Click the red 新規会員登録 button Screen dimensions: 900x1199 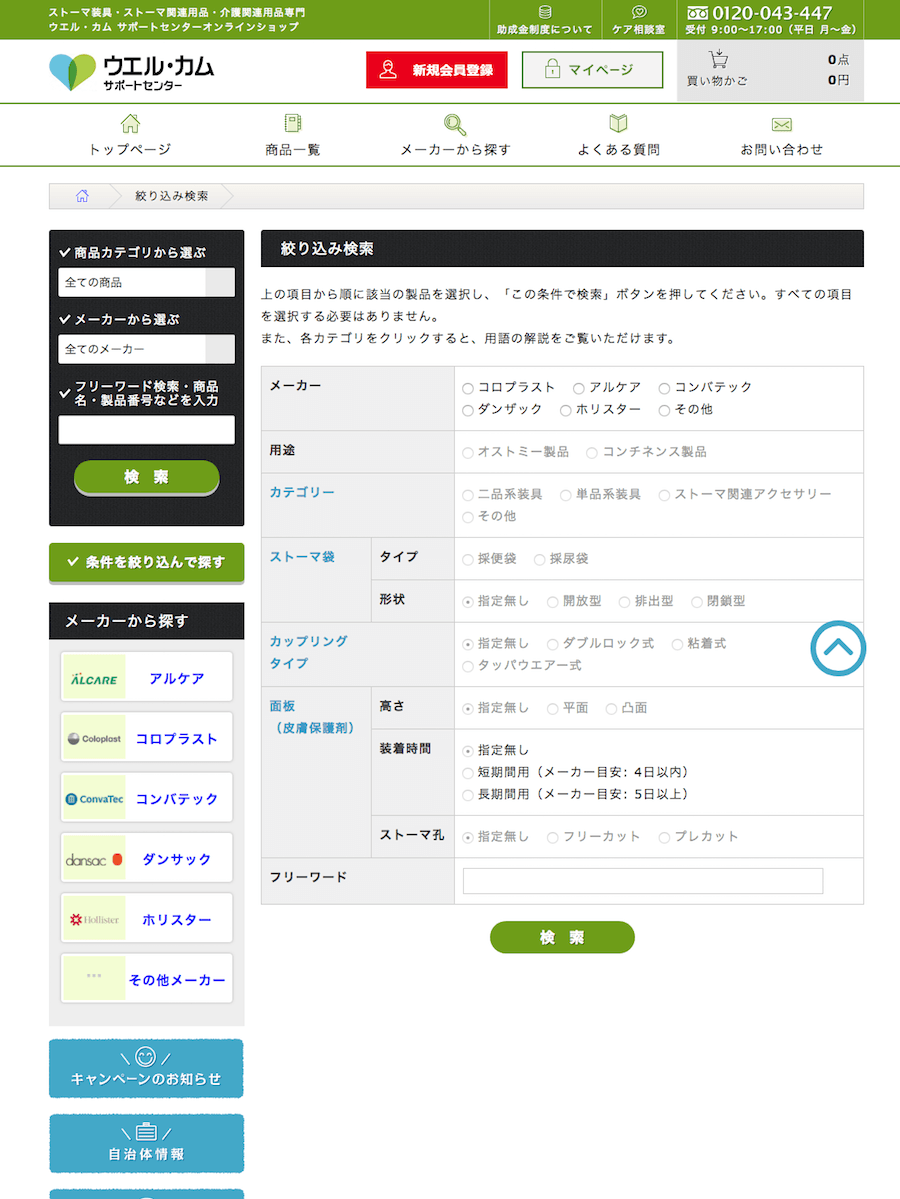(437, 70)
